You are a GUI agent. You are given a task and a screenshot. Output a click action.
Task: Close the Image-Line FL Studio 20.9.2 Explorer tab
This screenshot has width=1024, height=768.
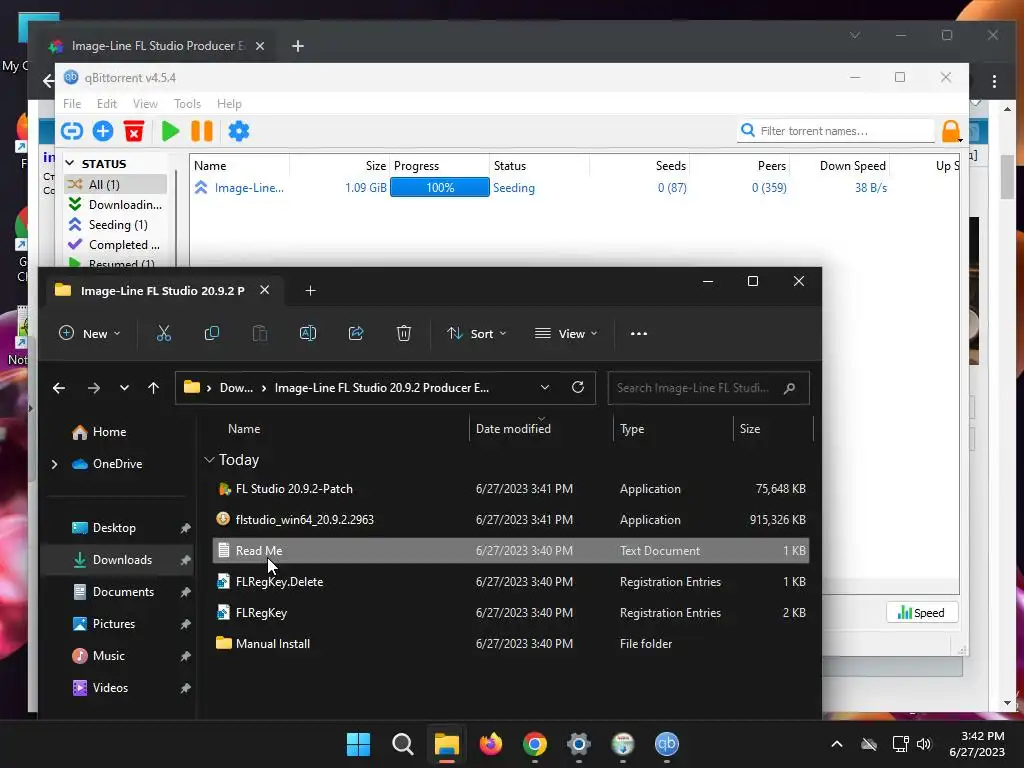pos(264,290)
